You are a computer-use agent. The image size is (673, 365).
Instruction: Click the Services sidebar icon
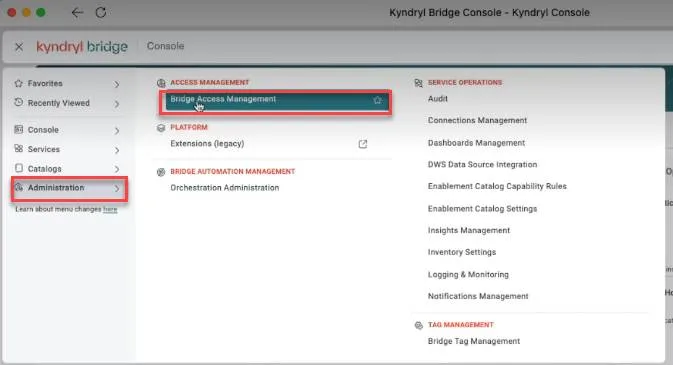pyautogui.click(x=18, y=149)
